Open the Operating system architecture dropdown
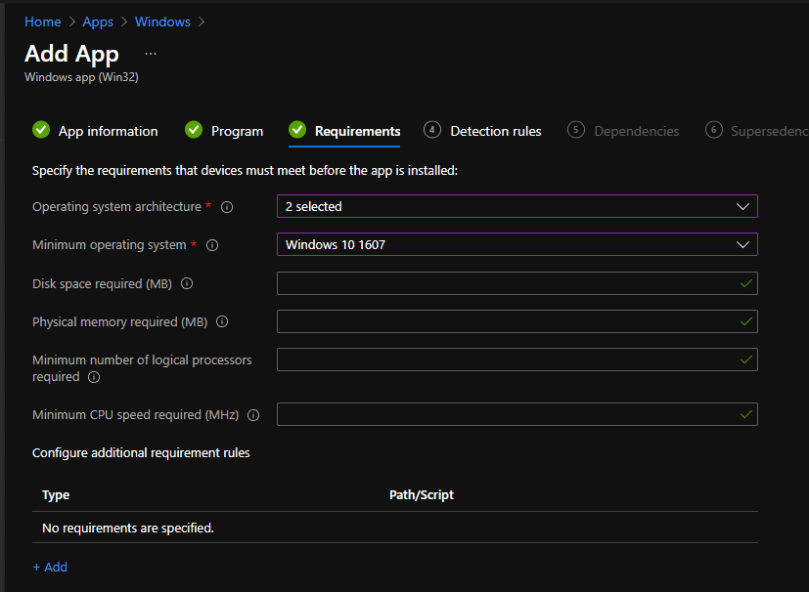This screenshot has width=809, height=592. click(x=517, y=207)
